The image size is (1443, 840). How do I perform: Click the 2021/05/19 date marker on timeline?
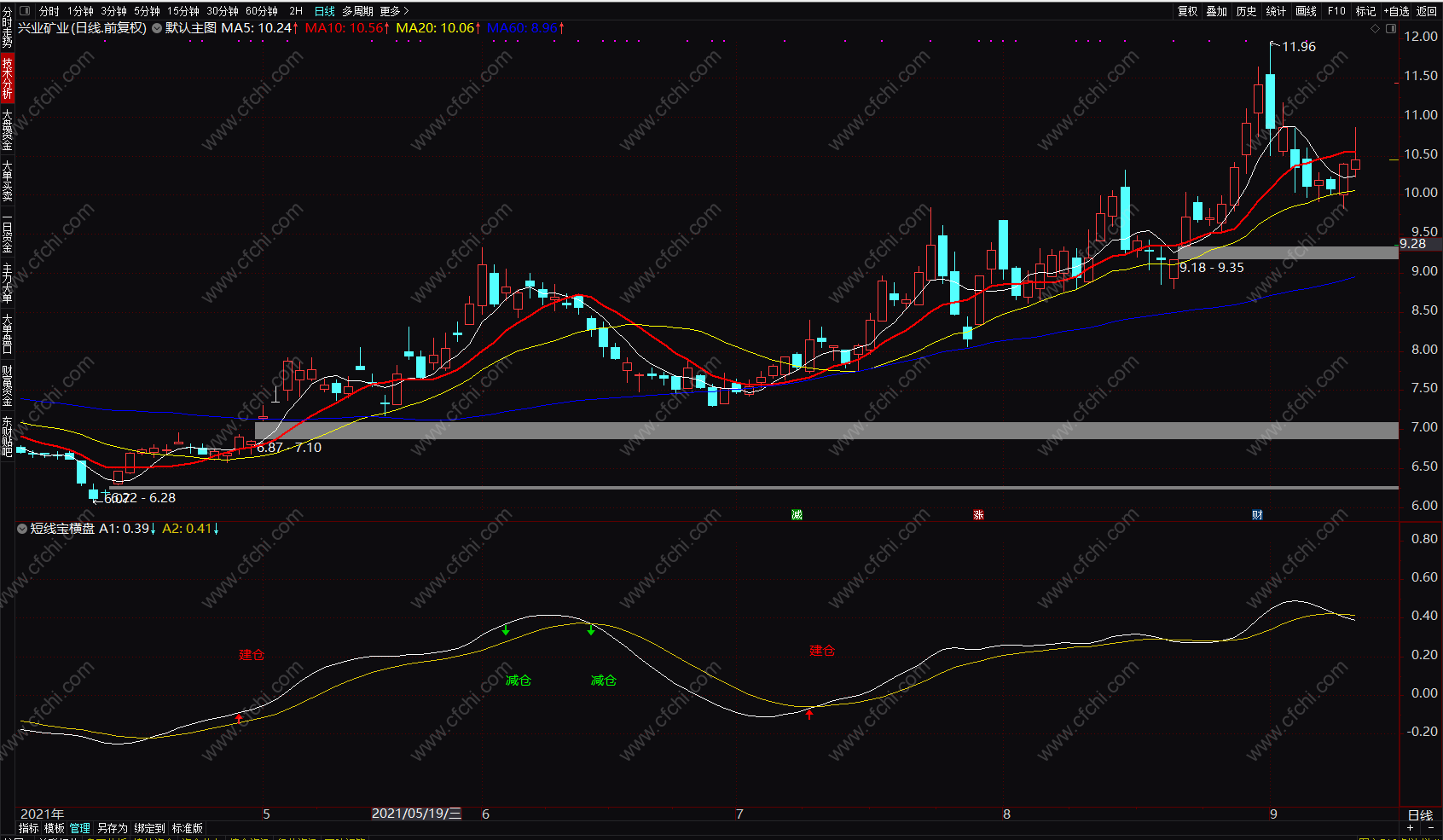[x=416, y=814]
